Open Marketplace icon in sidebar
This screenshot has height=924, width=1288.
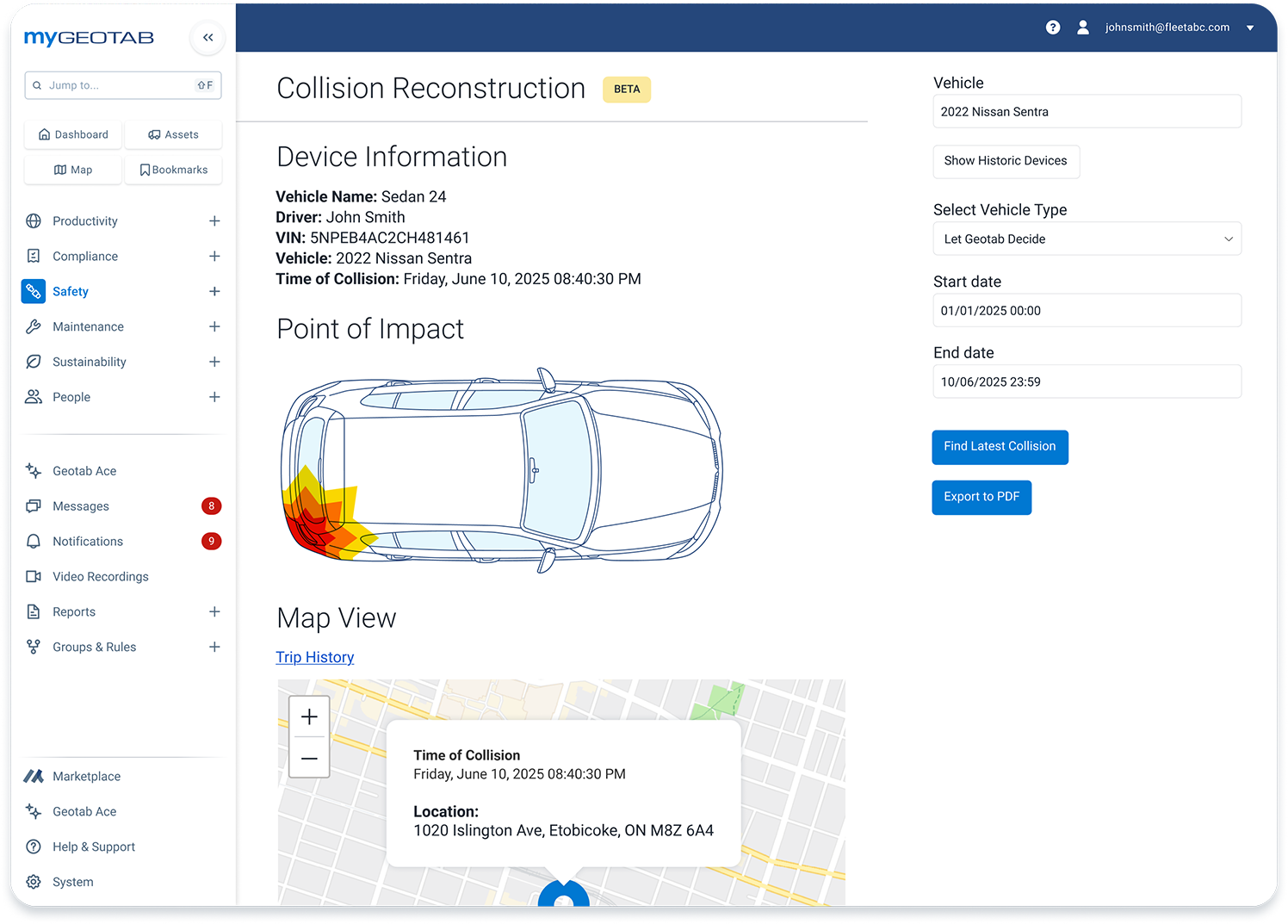click(34, 776)
